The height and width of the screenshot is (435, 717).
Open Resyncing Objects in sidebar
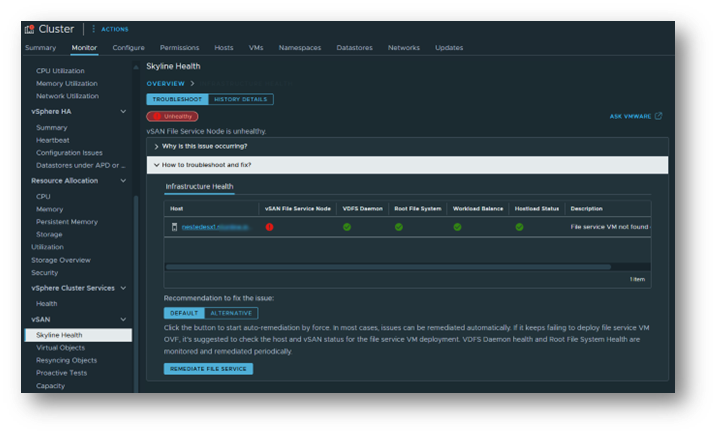coord(66,360)
